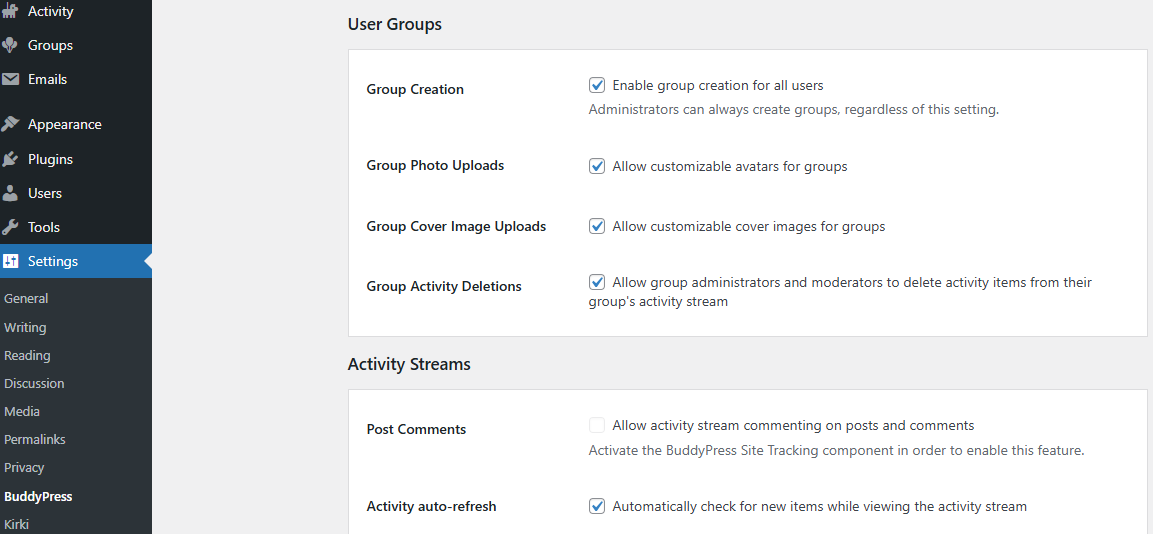Go to General settings submenu
The height and width of the screenshot is (534, 1153).
26,299
